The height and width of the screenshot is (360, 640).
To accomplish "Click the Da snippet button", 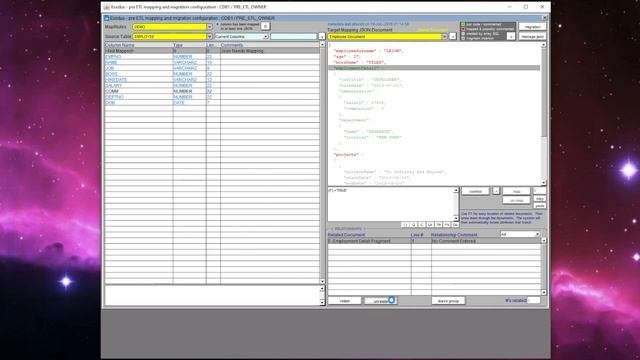I will pyautogui.click(x=455, y=225).
